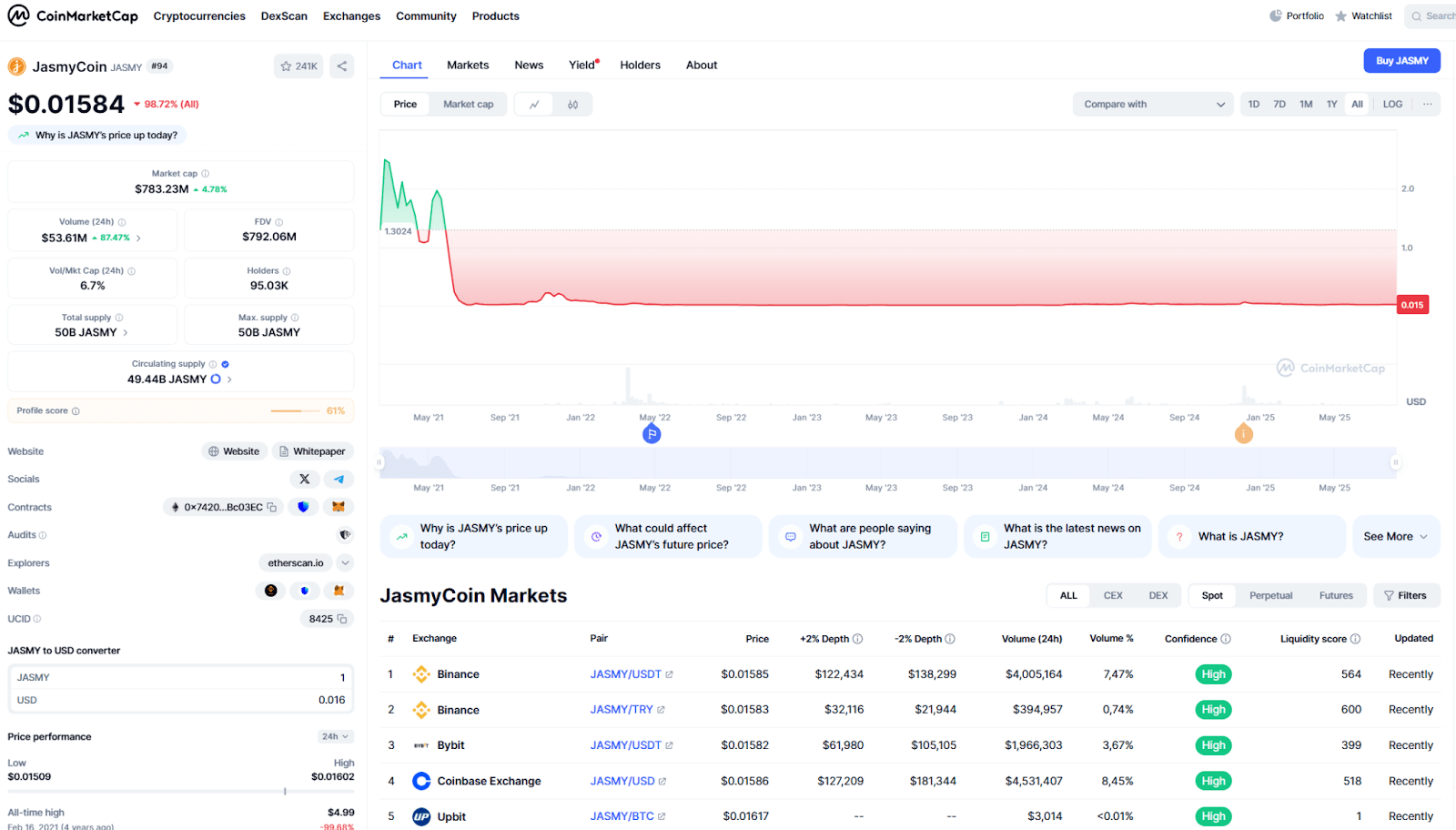The width and height of the screenshot is (1456, 830).
Task: Click the left handle of chart range selector
Action: 379,462
